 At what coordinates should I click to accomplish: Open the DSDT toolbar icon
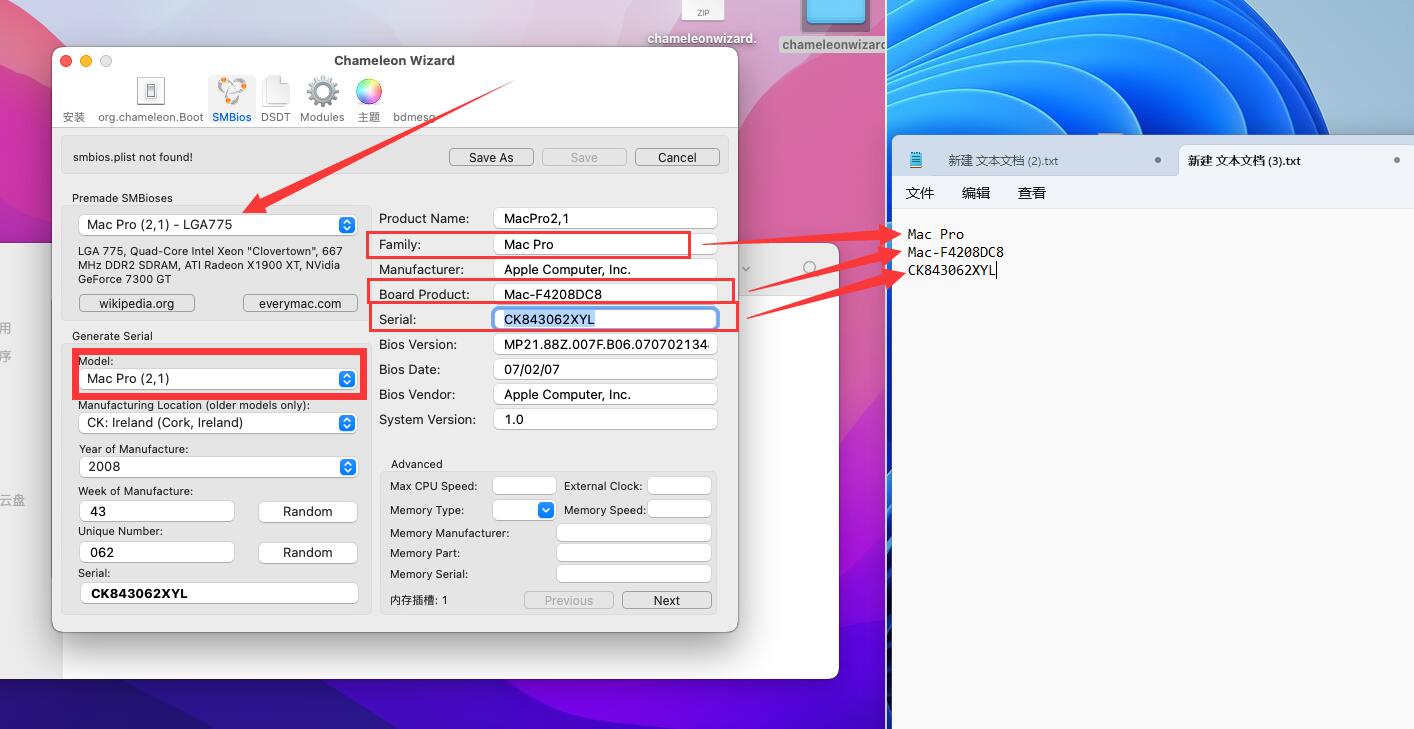[x=275, y=93]
